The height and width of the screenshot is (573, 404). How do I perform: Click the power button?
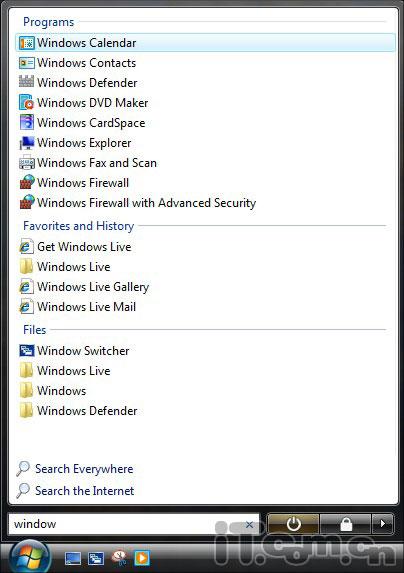click(x=293, y=524)
